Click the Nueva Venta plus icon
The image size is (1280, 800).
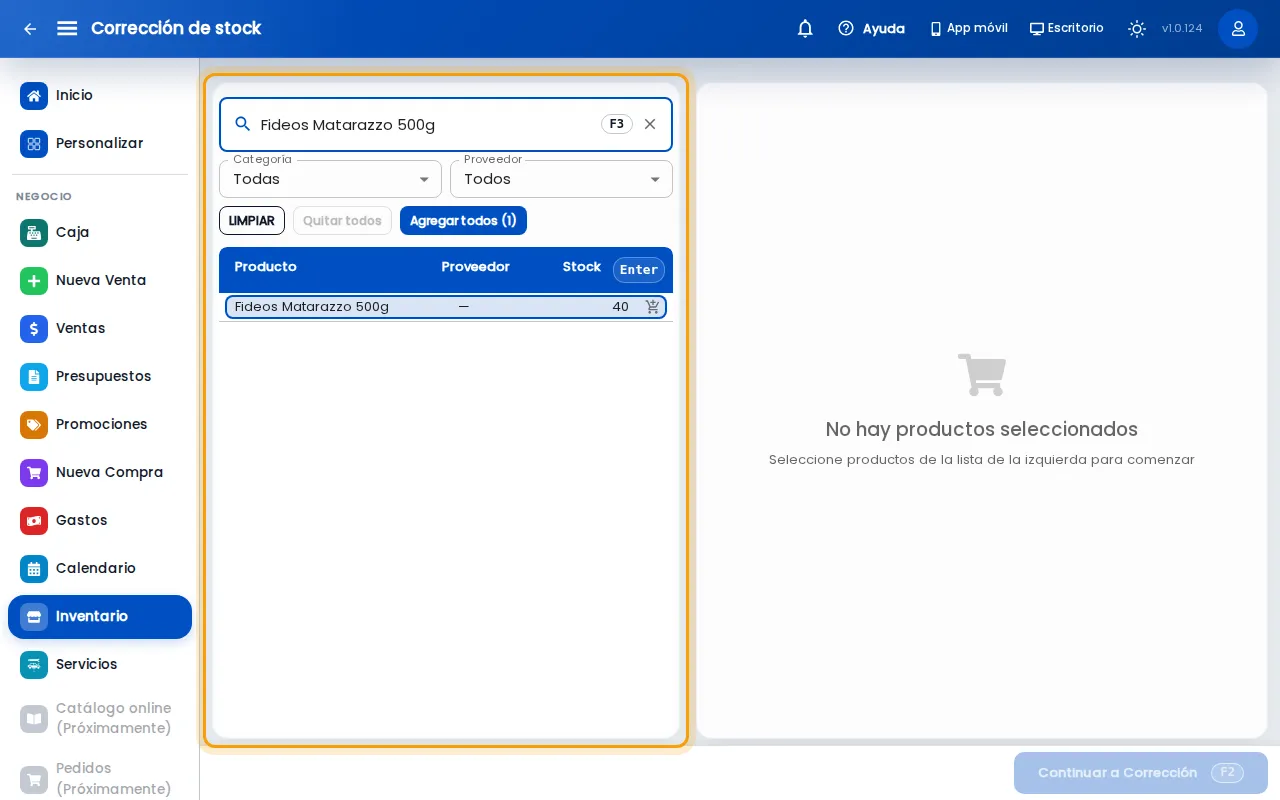(34, 281)
